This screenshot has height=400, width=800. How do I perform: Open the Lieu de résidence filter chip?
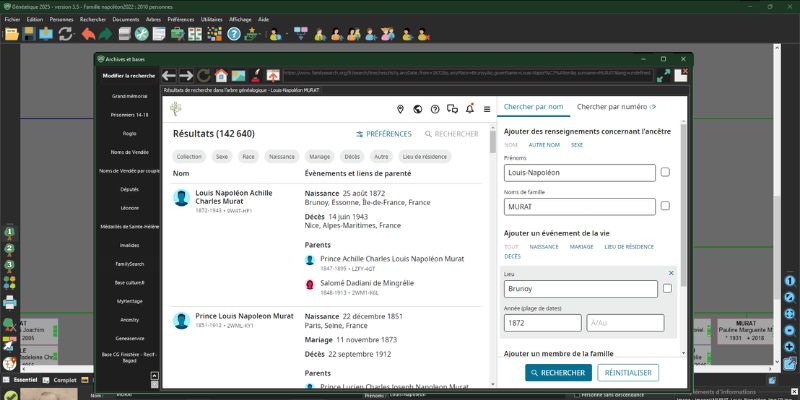coord(424,157)
